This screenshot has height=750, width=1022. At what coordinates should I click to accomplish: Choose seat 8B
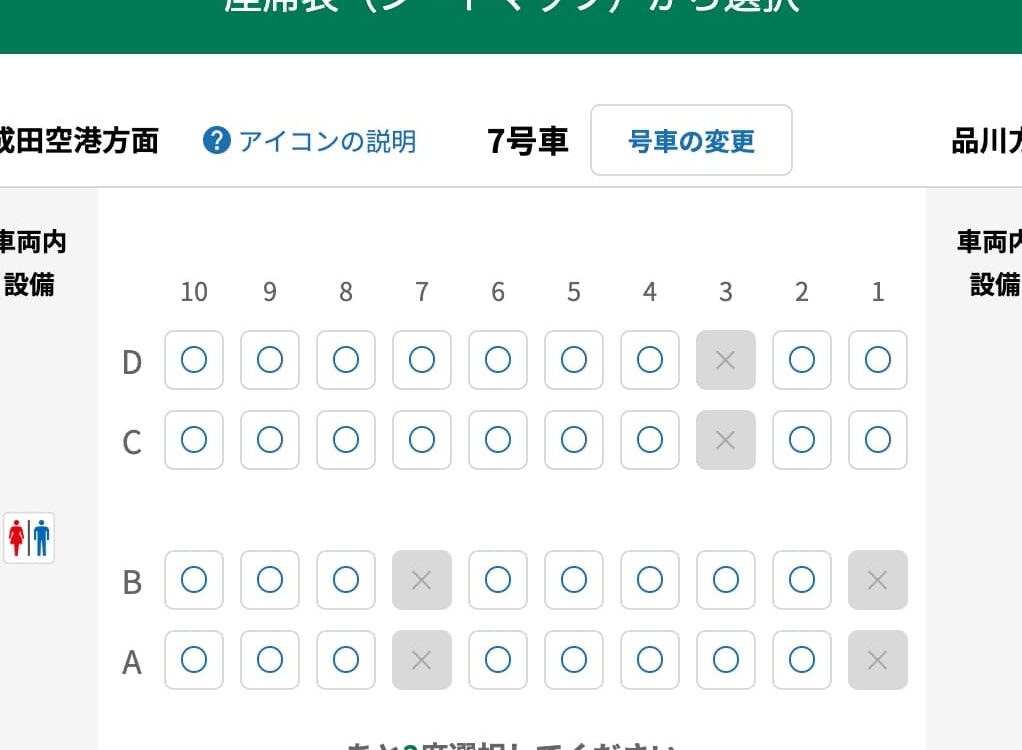coord(346,580)
